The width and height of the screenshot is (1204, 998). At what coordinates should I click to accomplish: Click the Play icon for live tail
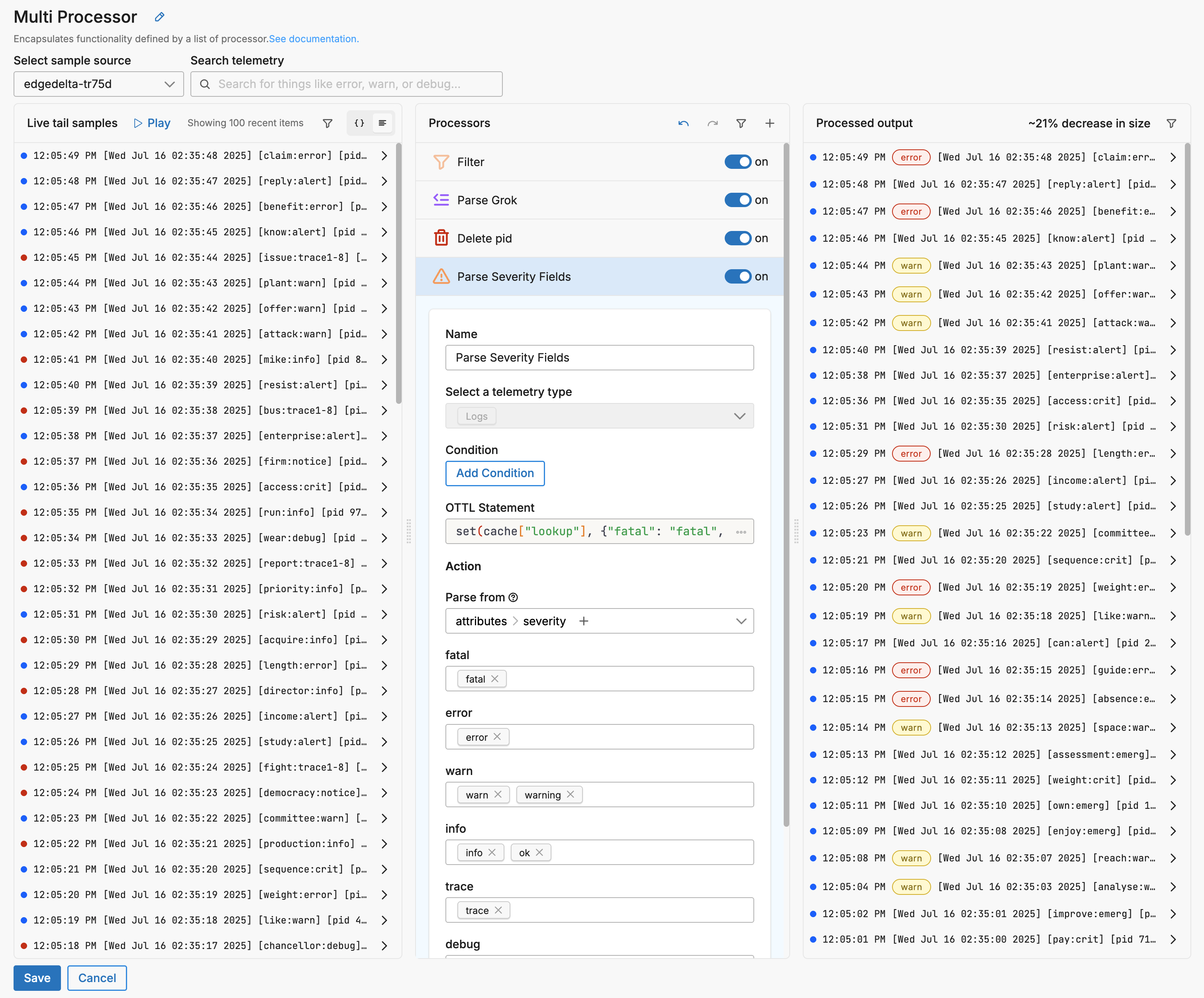point(137,123)
